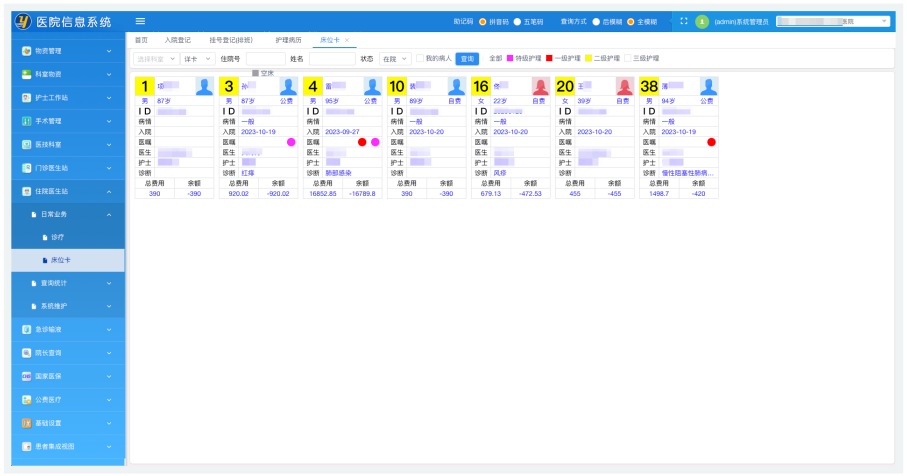Open the 诊疗 sidebar item

(x=57, y=237)
